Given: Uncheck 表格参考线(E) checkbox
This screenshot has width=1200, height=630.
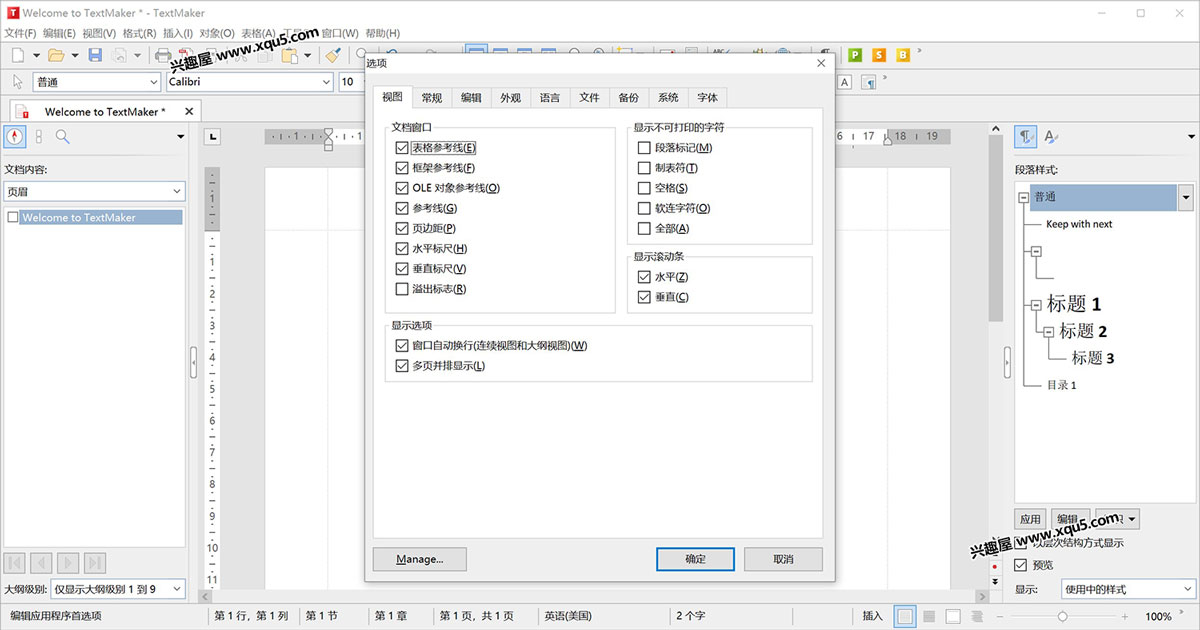Looking at the screenshot, I should [x=402, y=148].
